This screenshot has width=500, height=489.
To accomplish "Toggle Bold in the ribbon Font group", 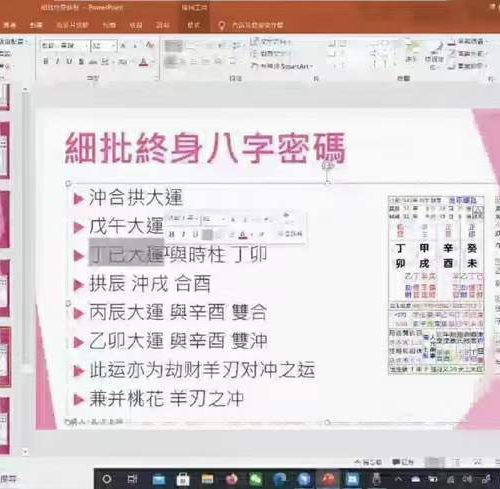I will [x=46, y=61].
